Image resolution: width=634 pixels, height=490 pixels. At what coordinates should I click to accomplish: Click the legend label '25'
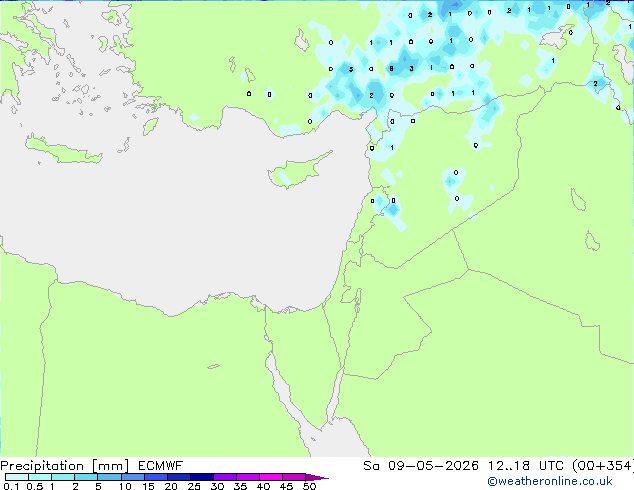(194, 486)
